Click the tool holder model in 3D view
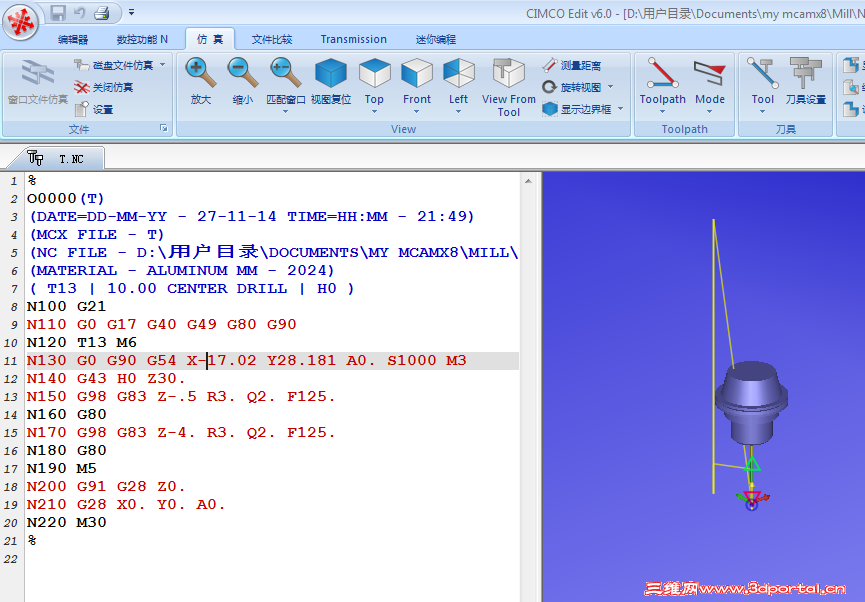 [x=751, y=402]
